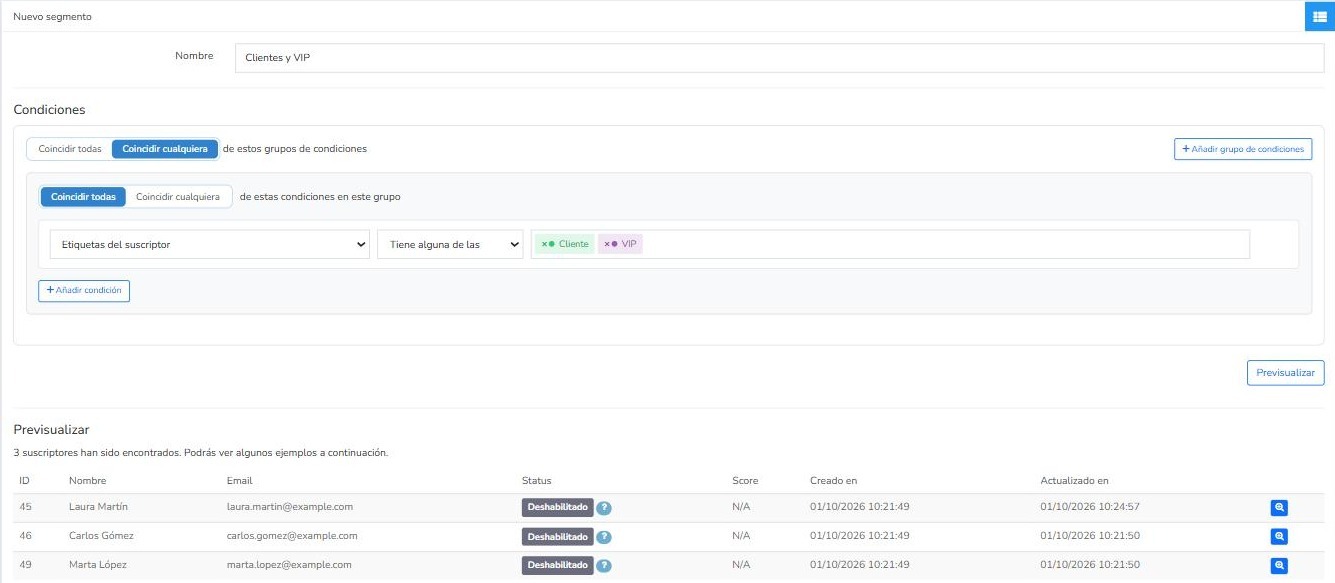Click ID cell 45
This screenshot has width=1335, height=583.
[26, 507]
